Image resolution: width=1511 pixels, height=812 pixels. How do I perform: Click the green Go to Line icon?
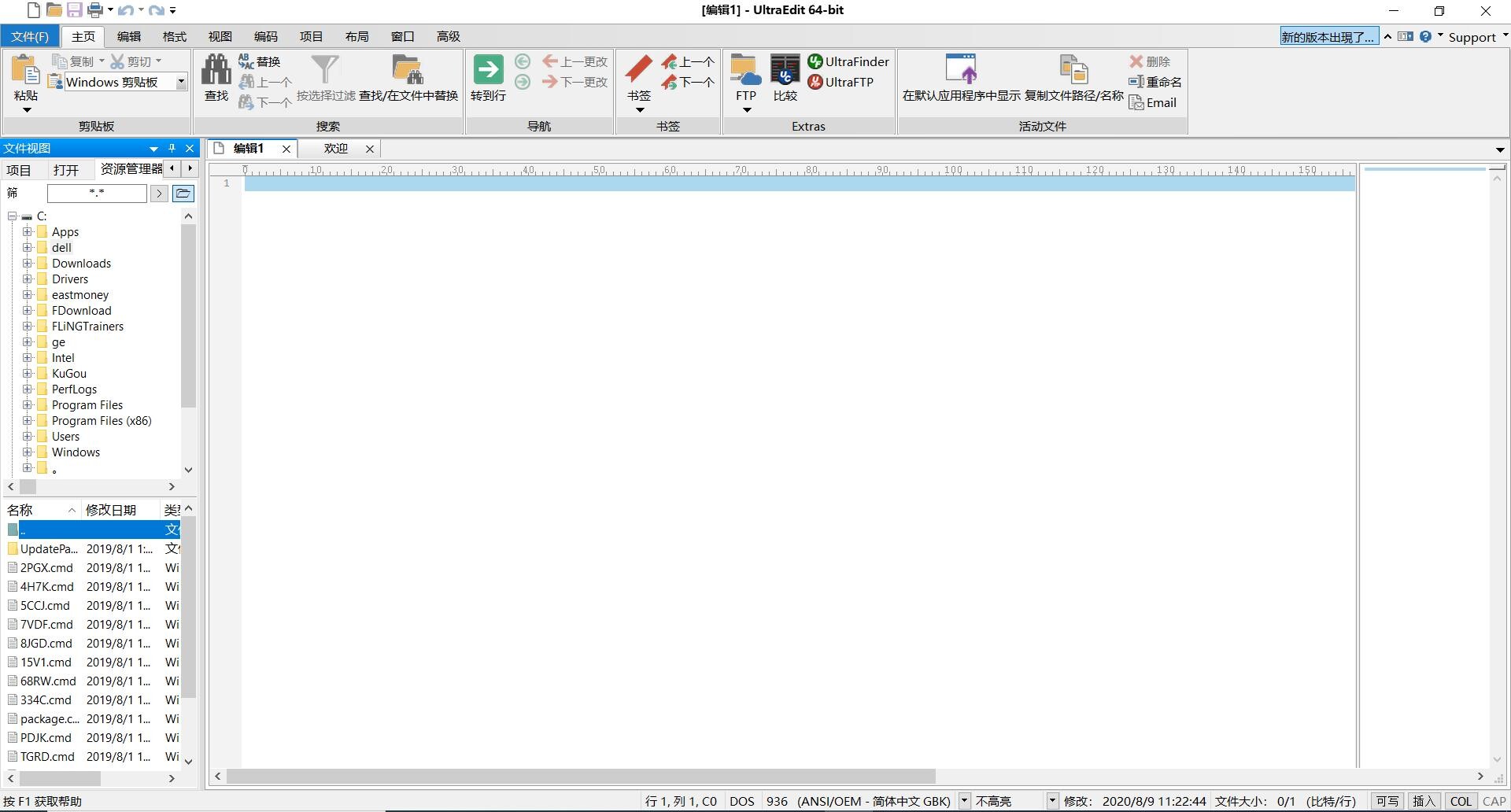[488, 69]
